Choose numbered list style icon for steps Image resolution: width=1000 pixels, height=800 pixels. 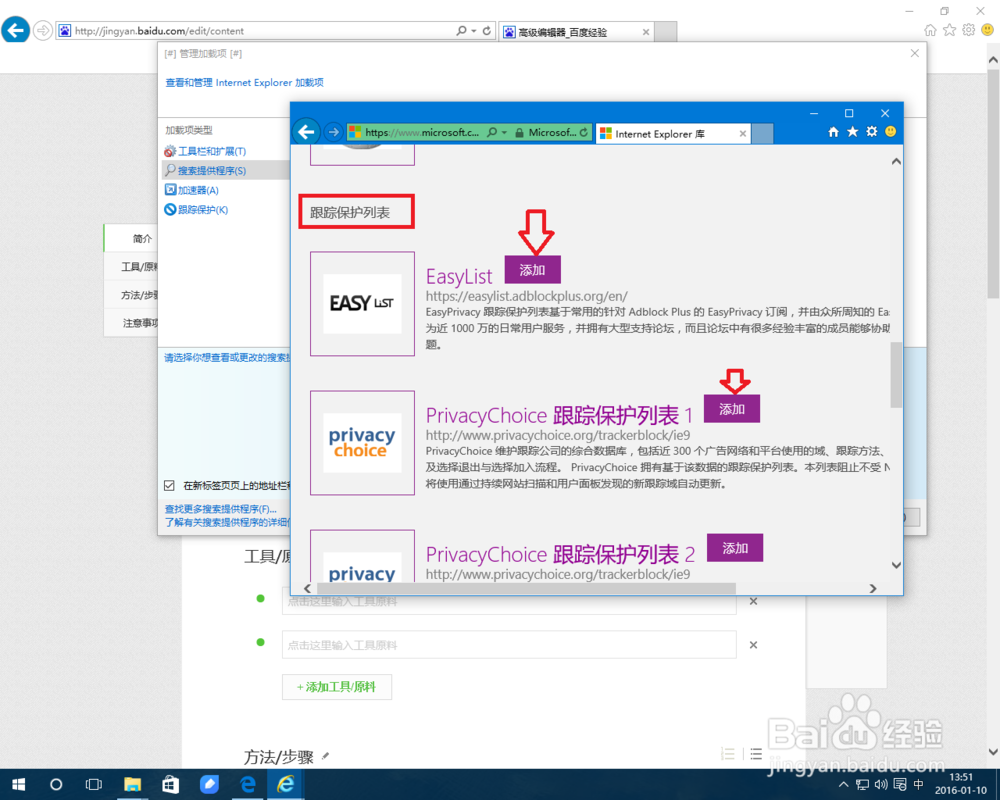click(728, 754)
